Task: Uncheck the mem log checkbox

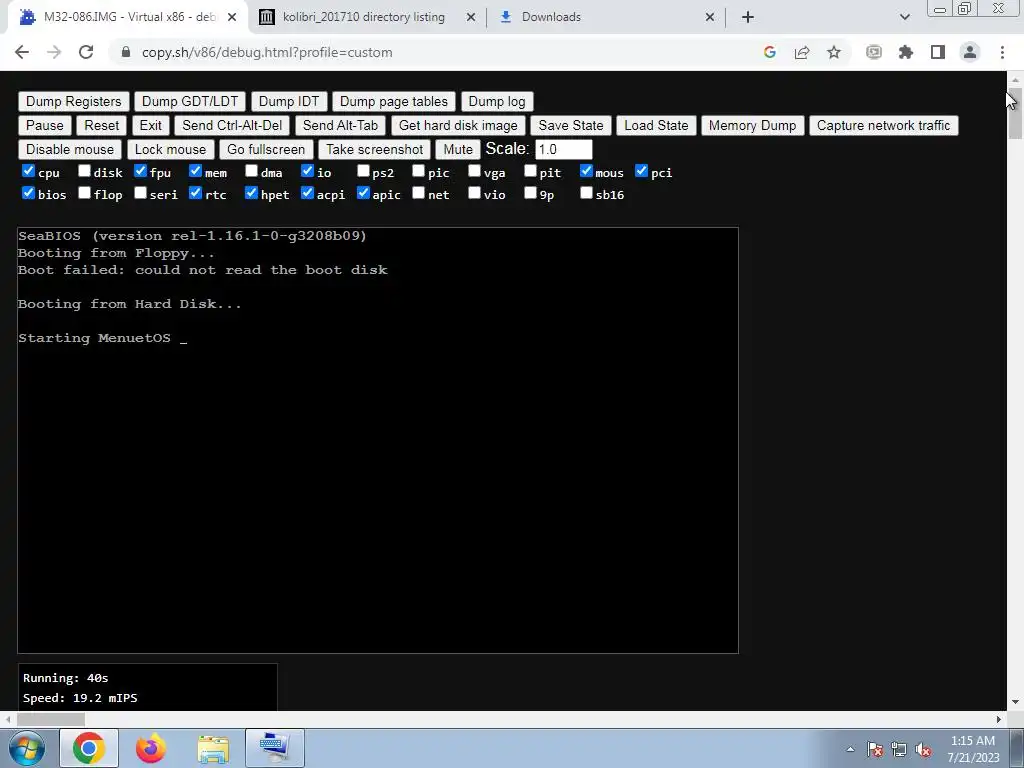Action: coord(195,171)
